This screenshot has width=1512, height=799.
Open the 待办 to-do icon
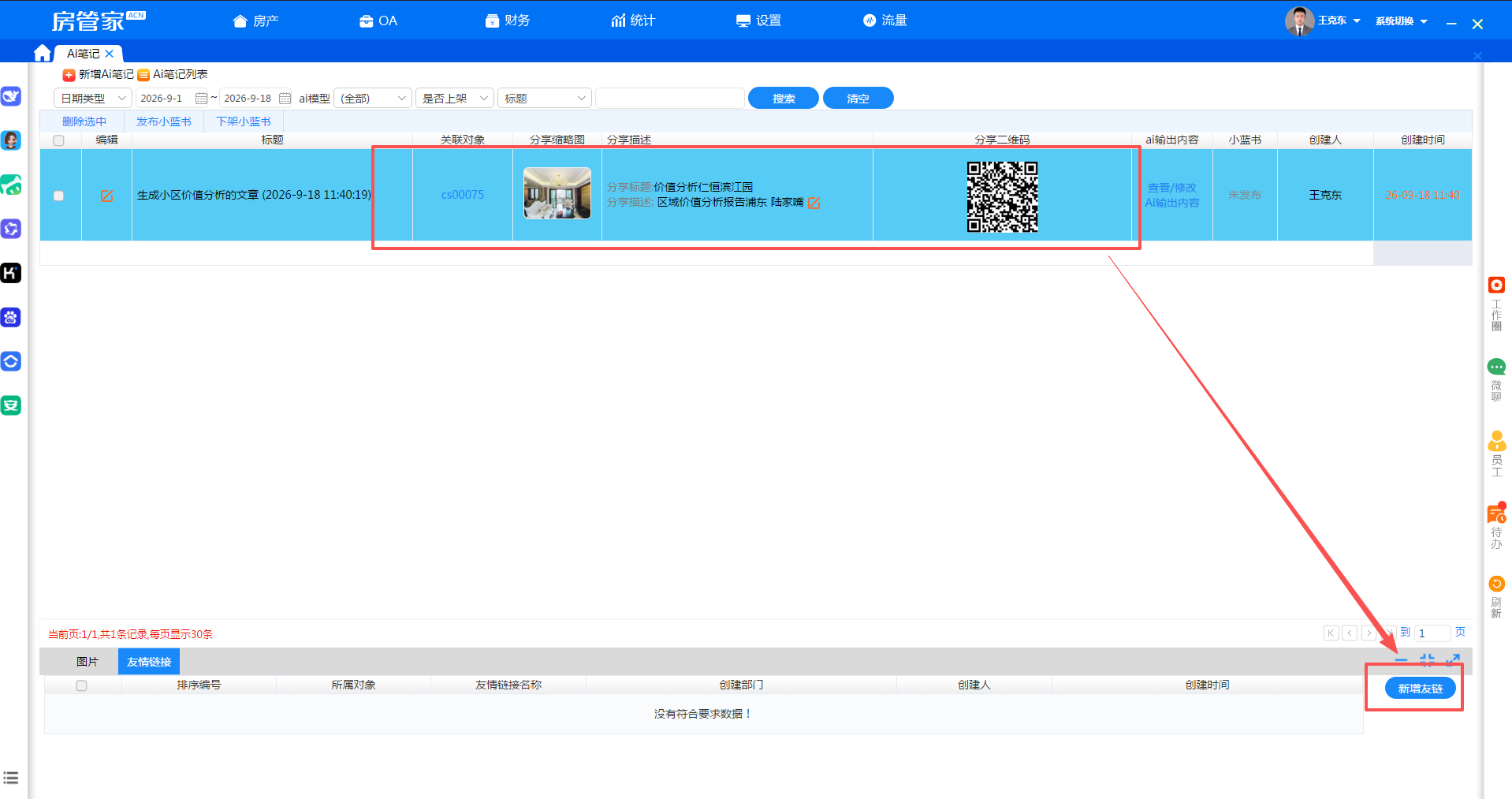[1496, 513]
